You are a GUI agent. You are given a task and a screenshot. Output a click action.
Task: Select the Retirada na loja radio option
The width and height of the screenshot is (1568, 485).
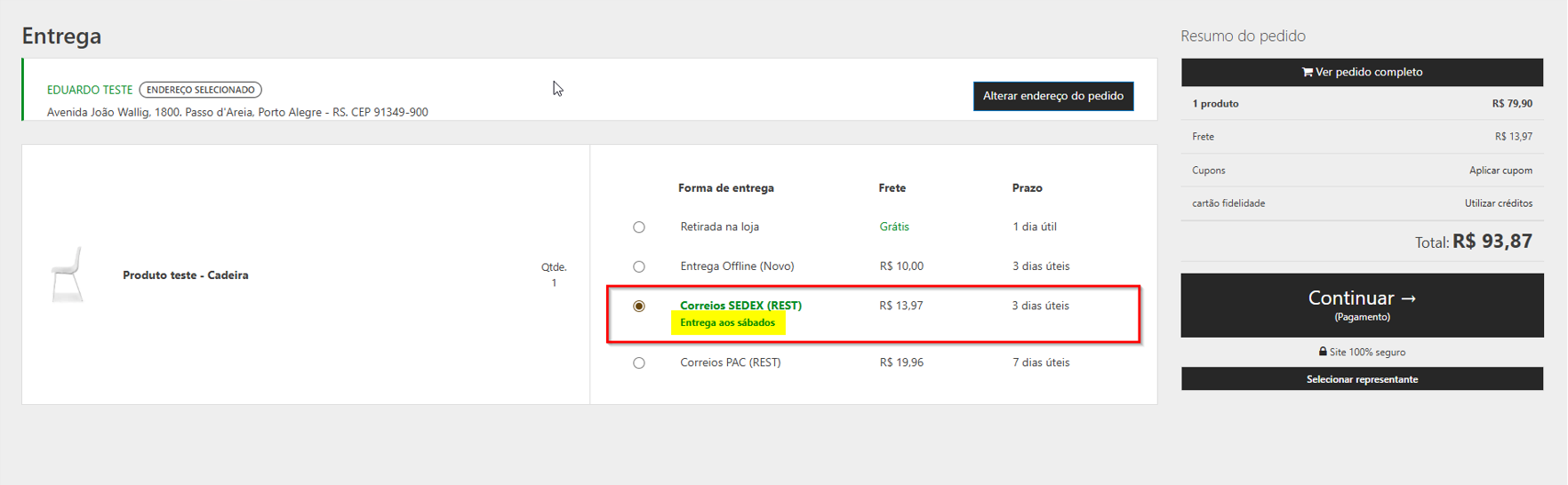[639, 227]
